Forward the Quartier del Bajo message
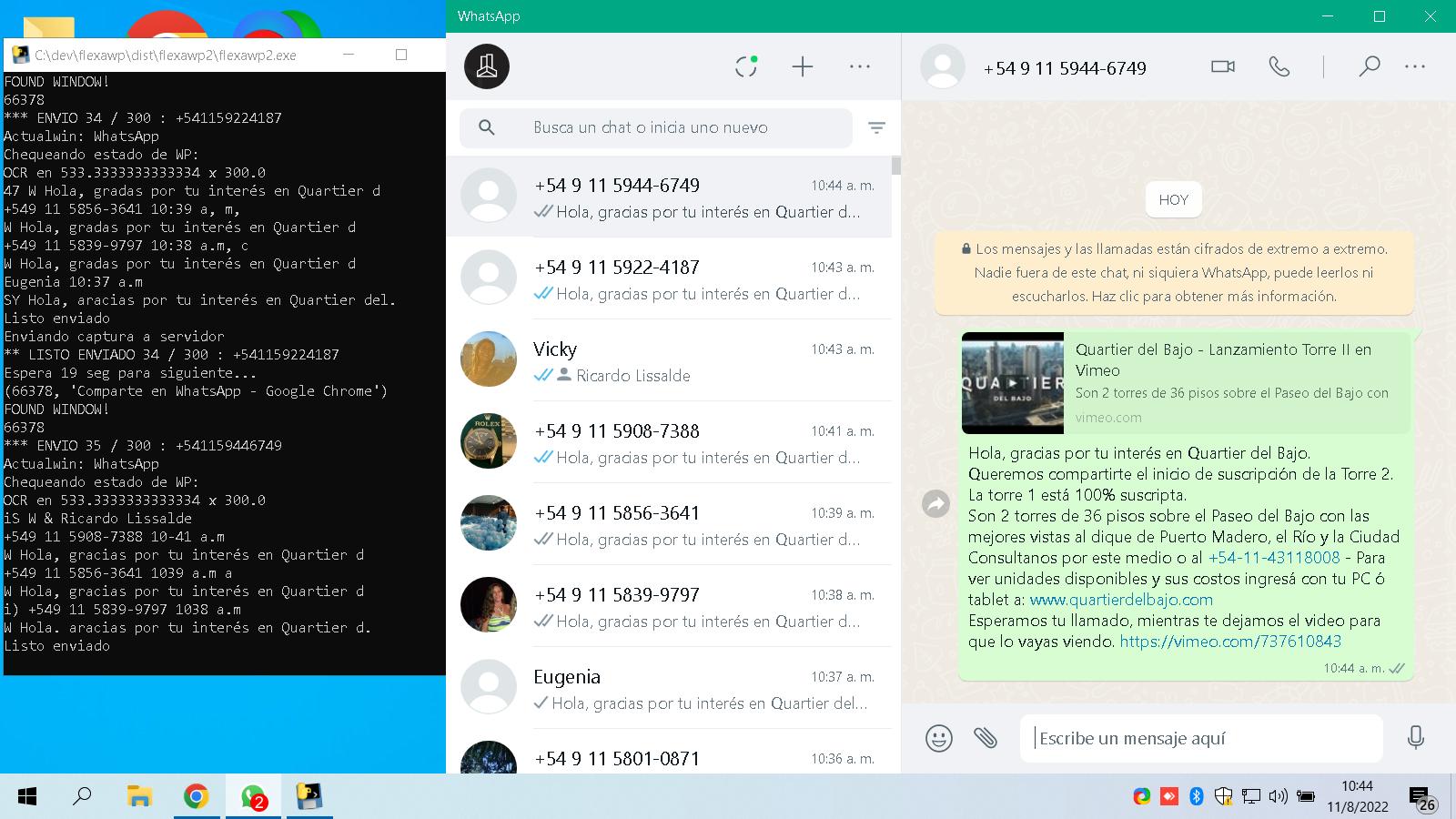1456x819 pixels. point(935,503)
